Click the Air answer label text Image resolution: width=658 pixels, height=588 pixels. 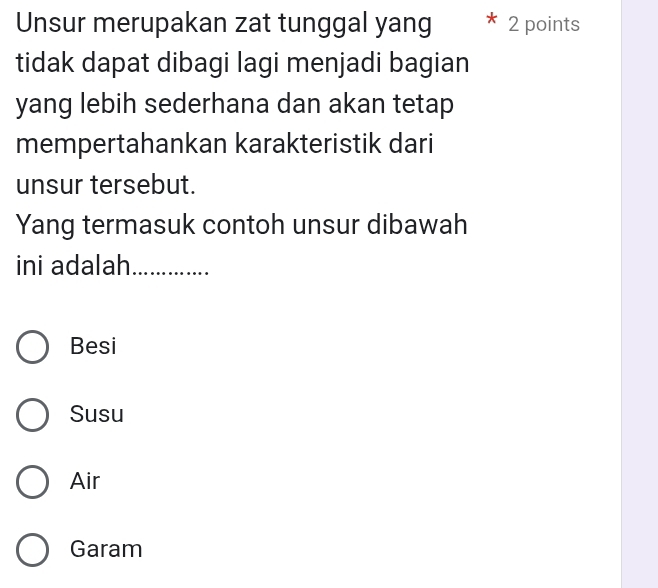click(85, 482)
